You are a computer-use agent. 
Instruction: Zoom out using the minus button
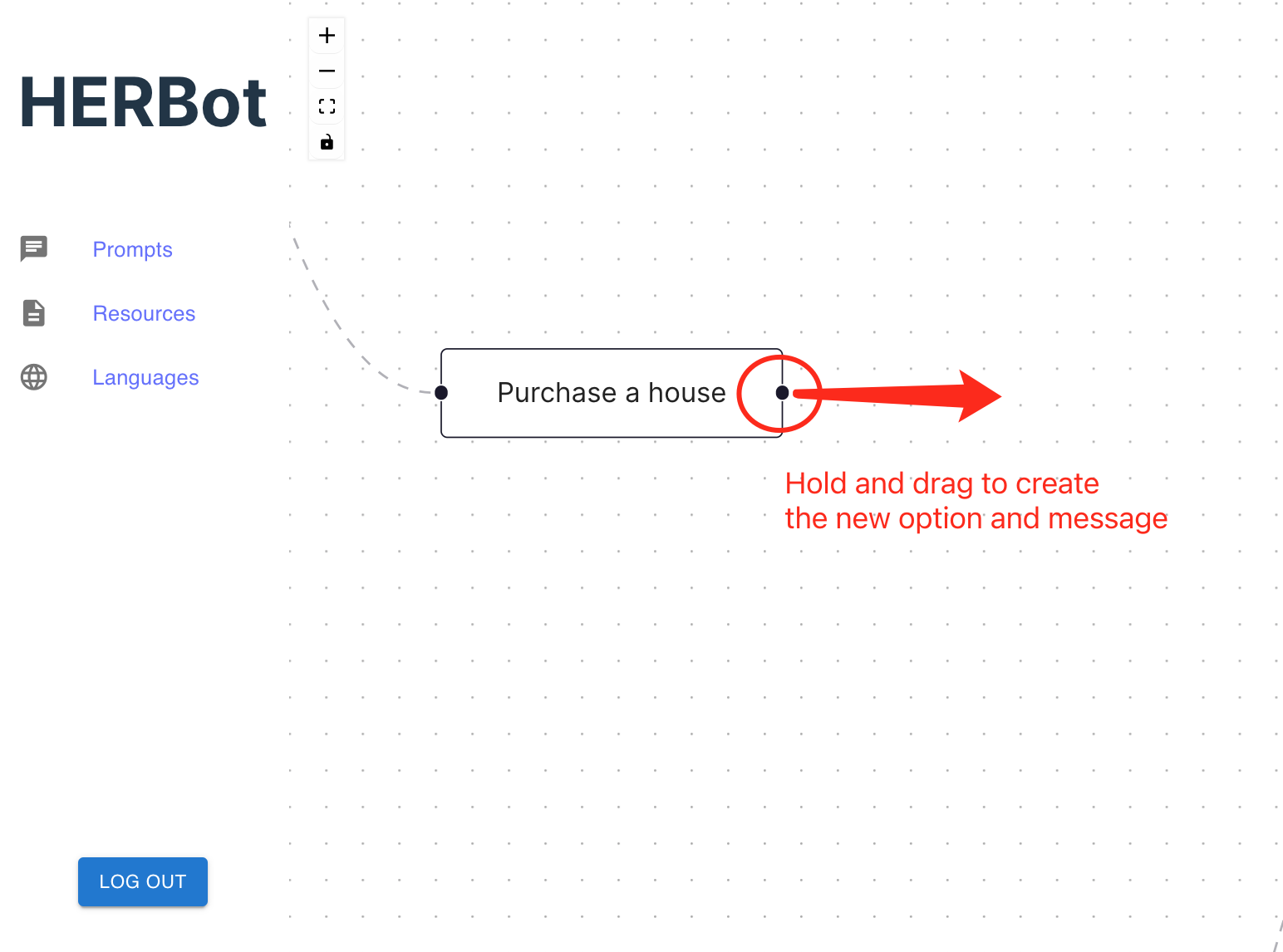327,71
